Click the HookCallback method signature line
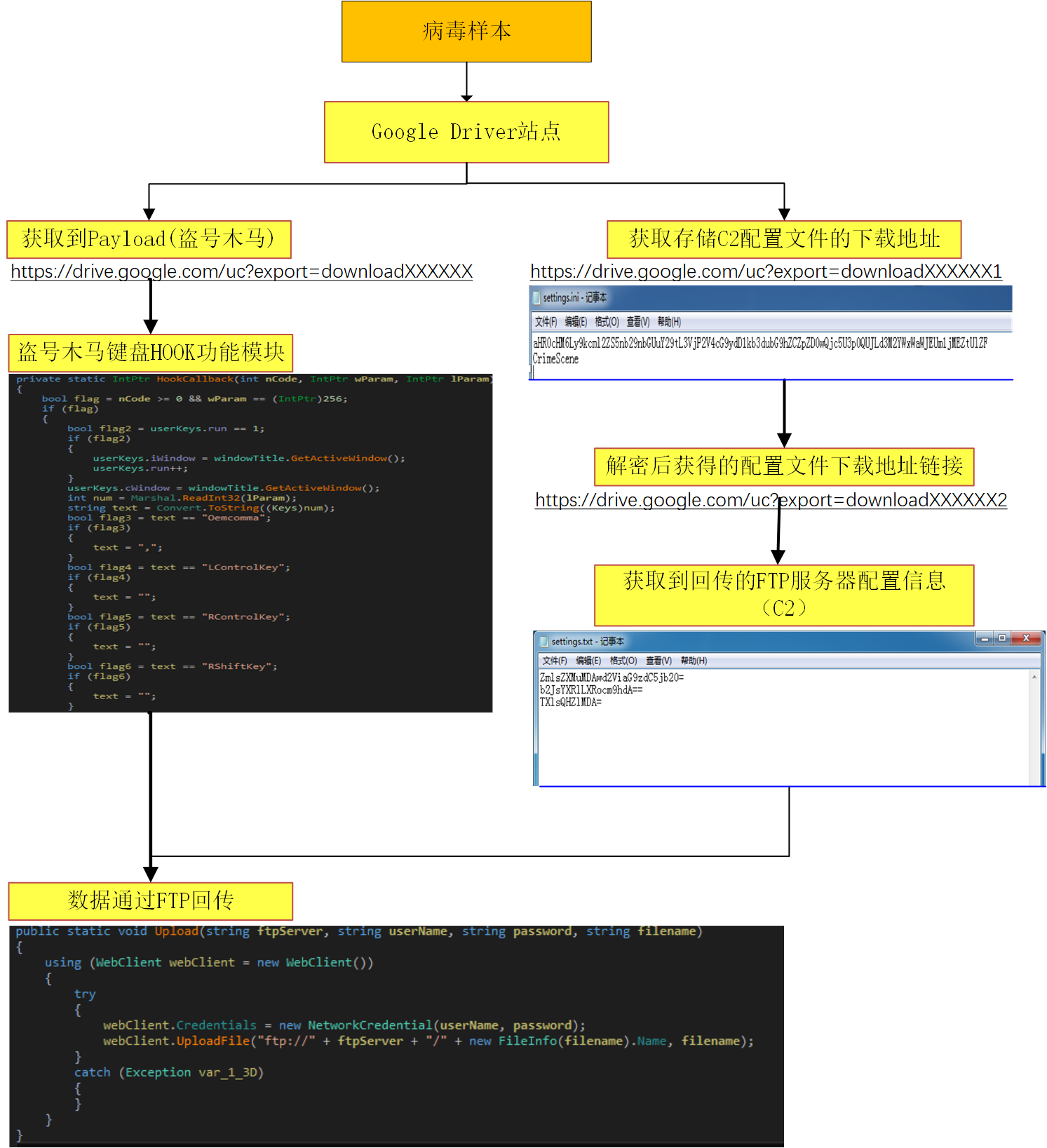Viewport: 1047px width, 1148px height. (x=253, y=379)
